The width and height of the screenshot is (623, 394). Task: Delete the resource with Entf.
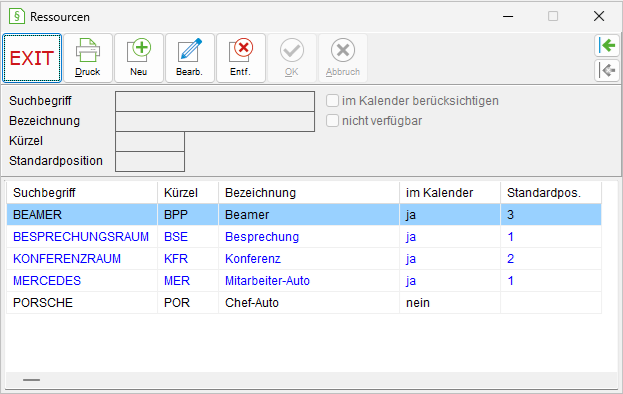[x=240, y=58]
